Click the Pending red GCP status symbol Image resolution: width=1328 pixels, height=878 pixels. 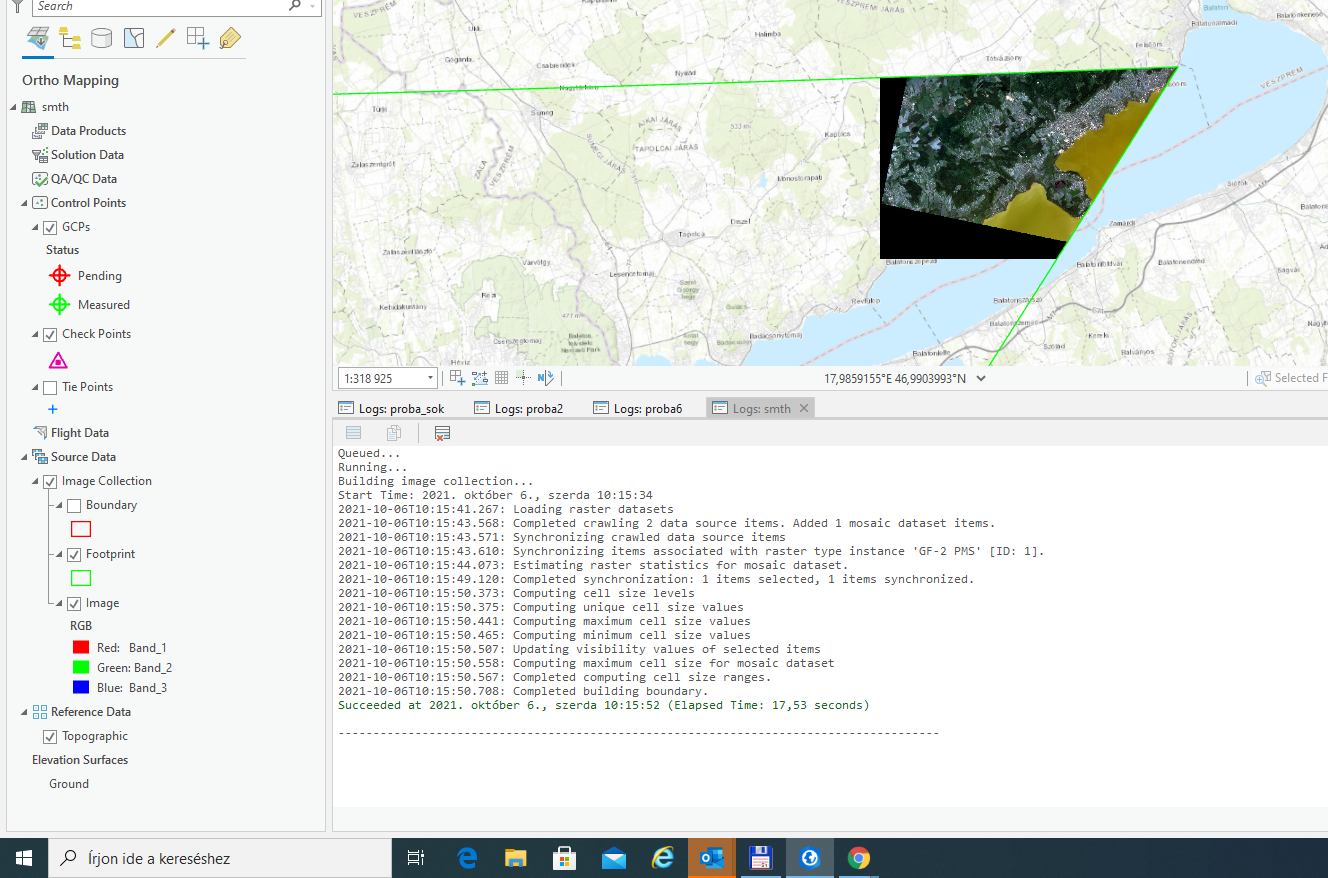(60, 276)
